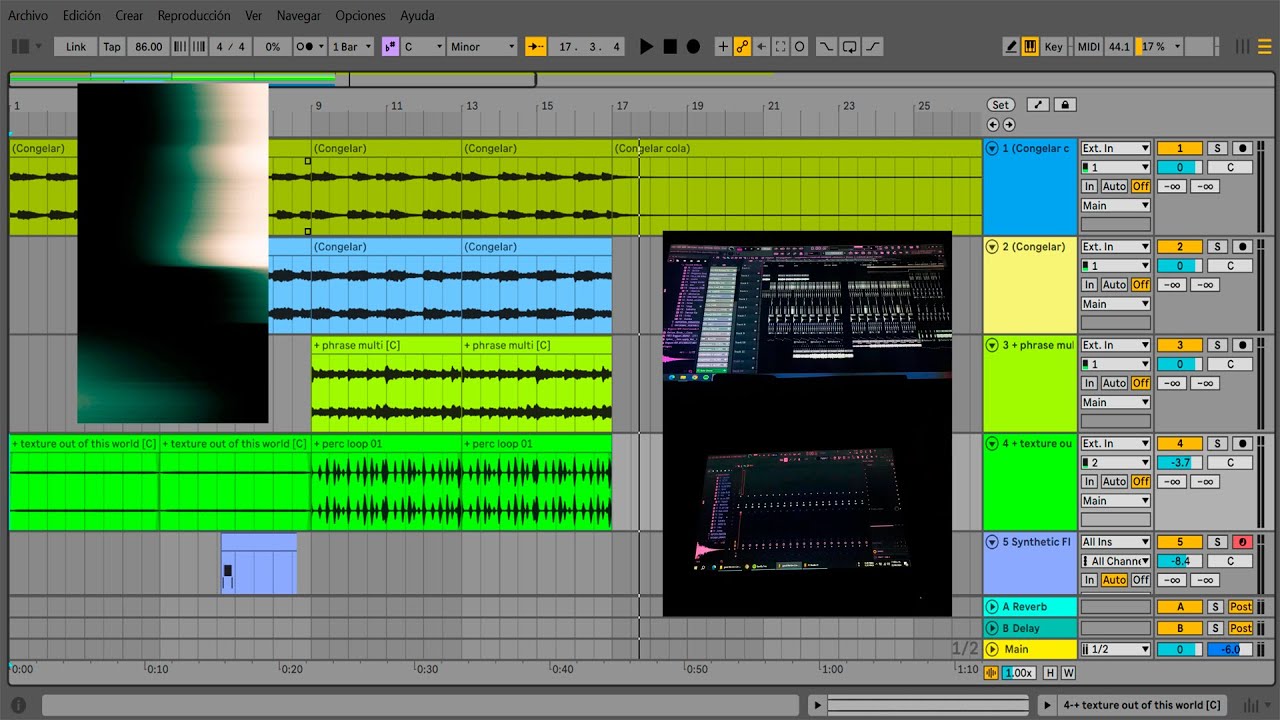
Task: Toggle the Draw Mode pencil icon
Action: (x=1011, y=47)
